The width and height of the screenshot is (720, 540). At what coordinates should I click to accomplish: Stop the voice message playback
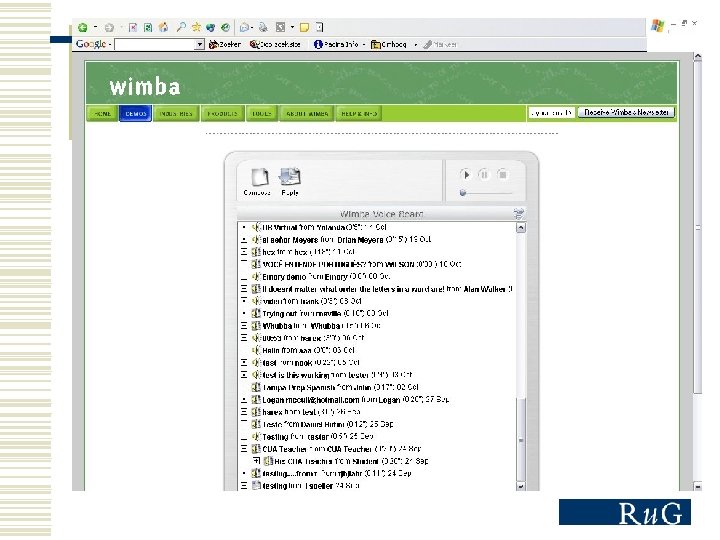tap(502, 175)
